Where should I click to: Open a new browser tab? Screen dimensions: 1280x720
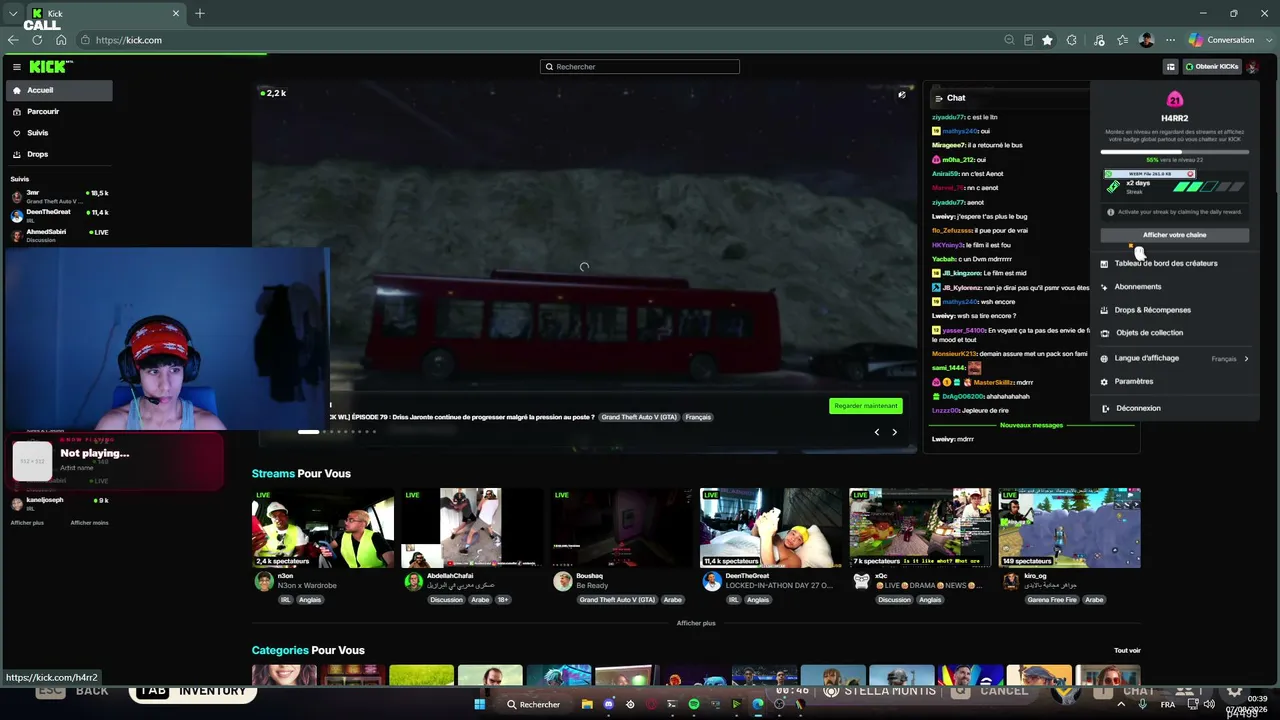pyautogui.click(x=200, y=14)
